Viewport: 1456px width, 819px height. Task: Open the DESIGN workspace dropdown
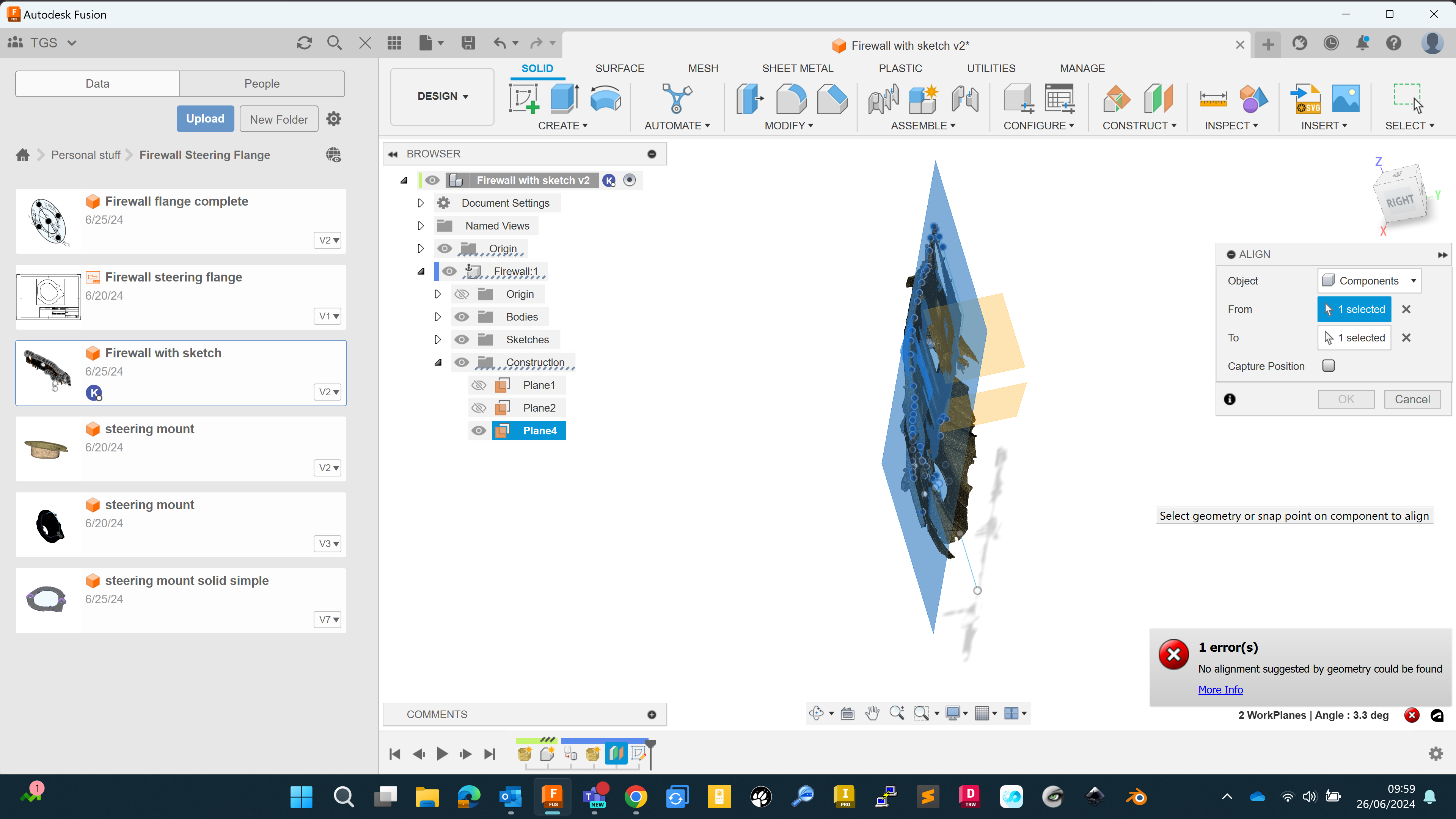[x=442, y=96]
